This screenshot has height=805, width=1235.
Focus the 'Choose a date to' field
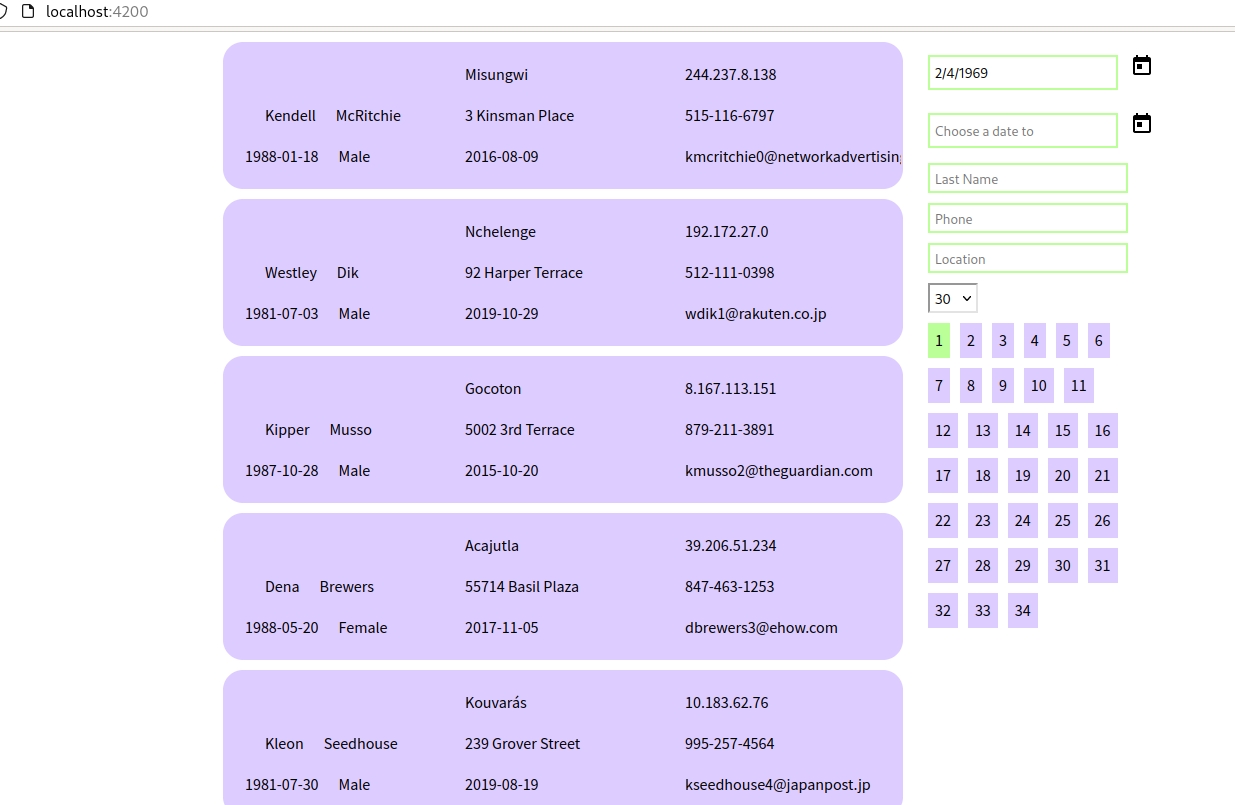pos(1022,131)
